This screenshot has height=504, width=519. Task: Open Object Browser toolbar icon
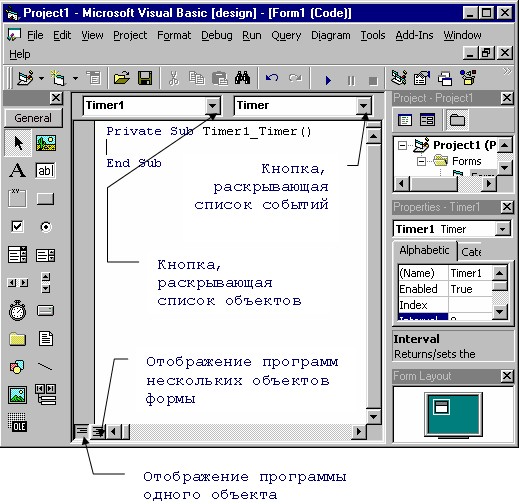click(468, 78)
